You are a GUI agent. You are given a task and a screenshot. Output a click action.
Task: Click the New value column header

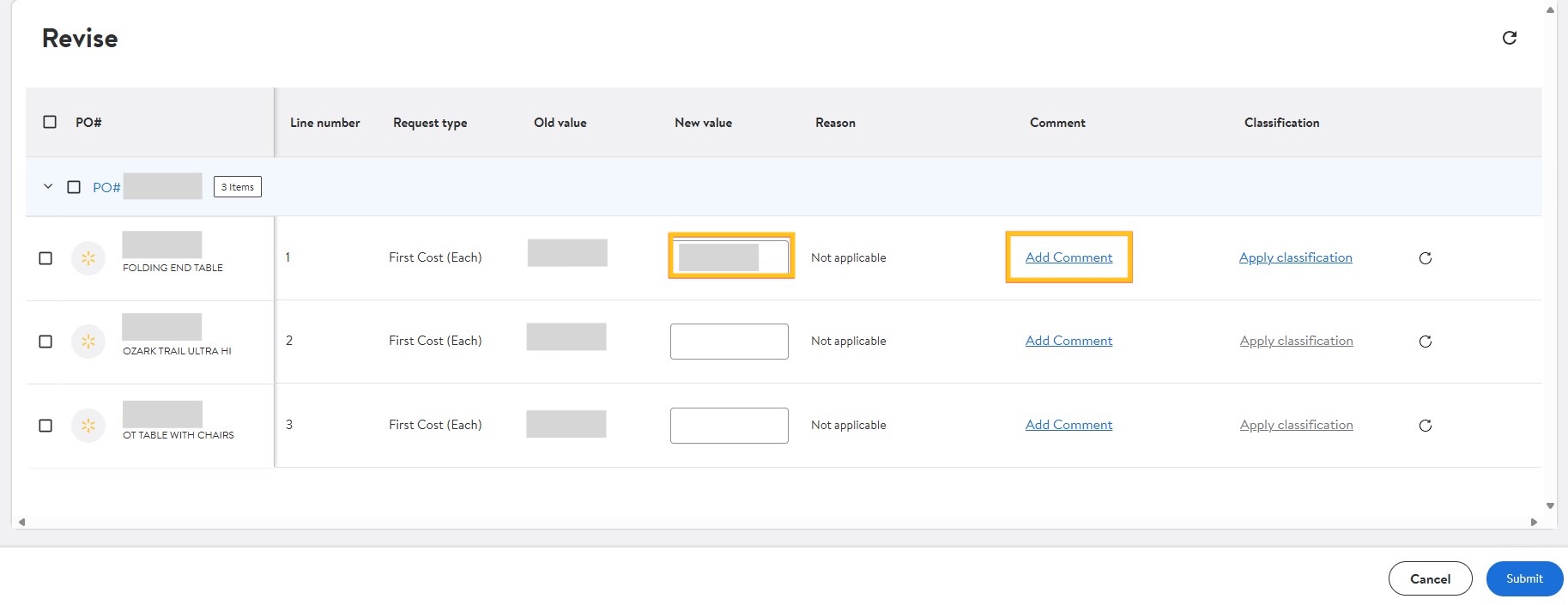(x=704, y=123)
